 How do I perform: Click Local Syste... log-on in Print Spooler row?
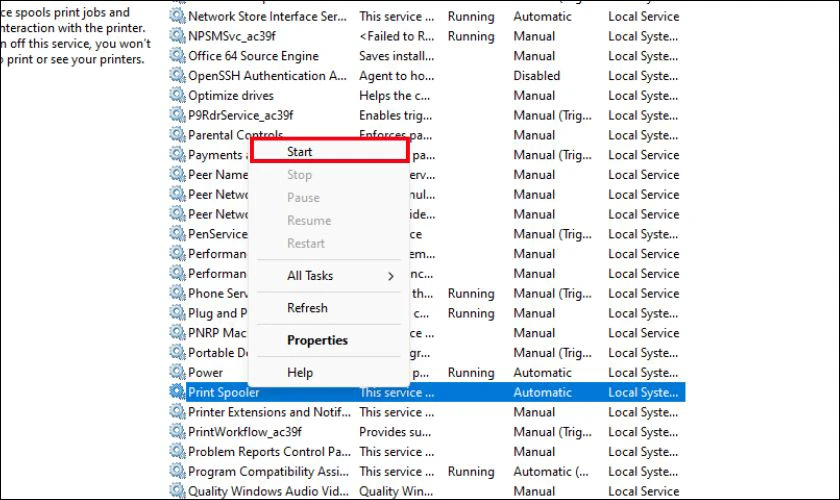coord(643,392)
